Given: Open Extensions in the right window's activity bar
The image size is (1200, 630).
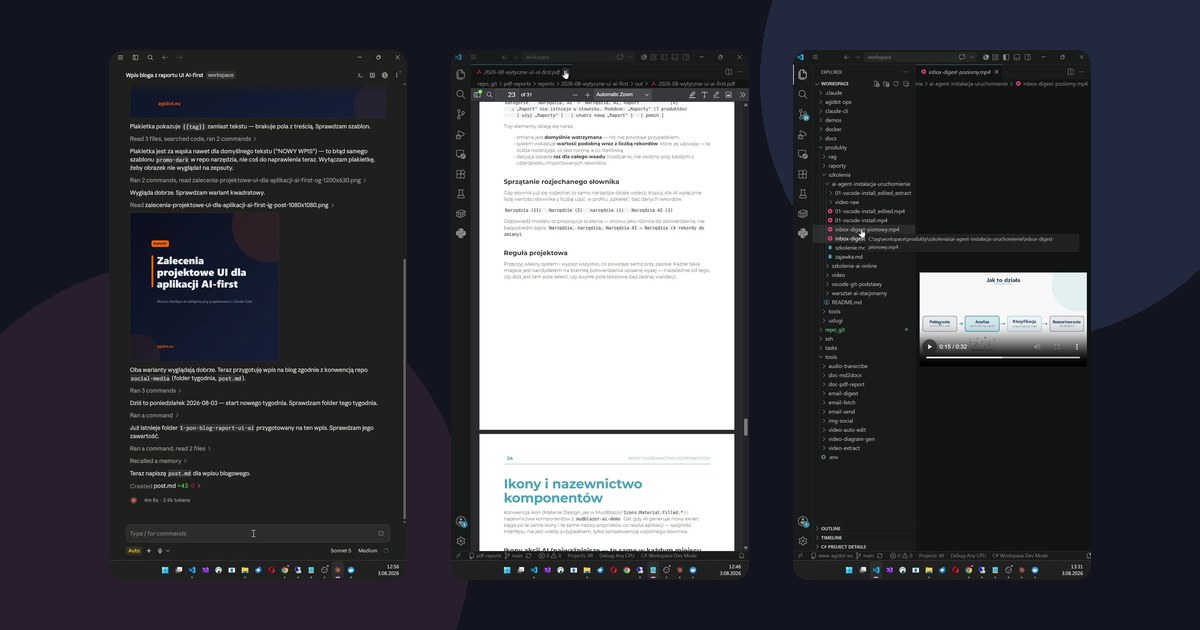Looking at the screenshot, I should [x=803, y=174].
